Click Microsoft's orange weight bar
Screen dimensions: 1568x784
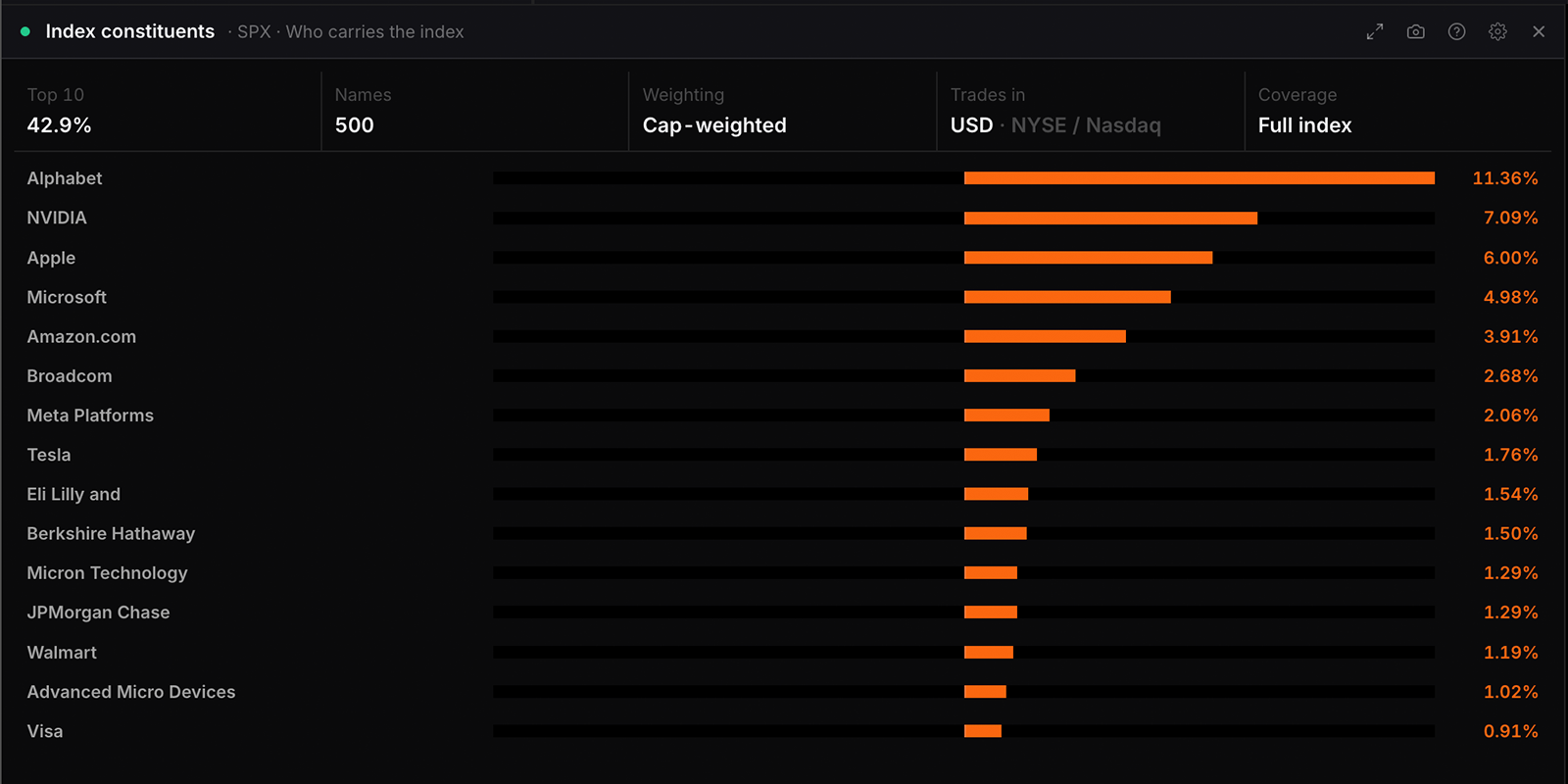point(1067,297)
